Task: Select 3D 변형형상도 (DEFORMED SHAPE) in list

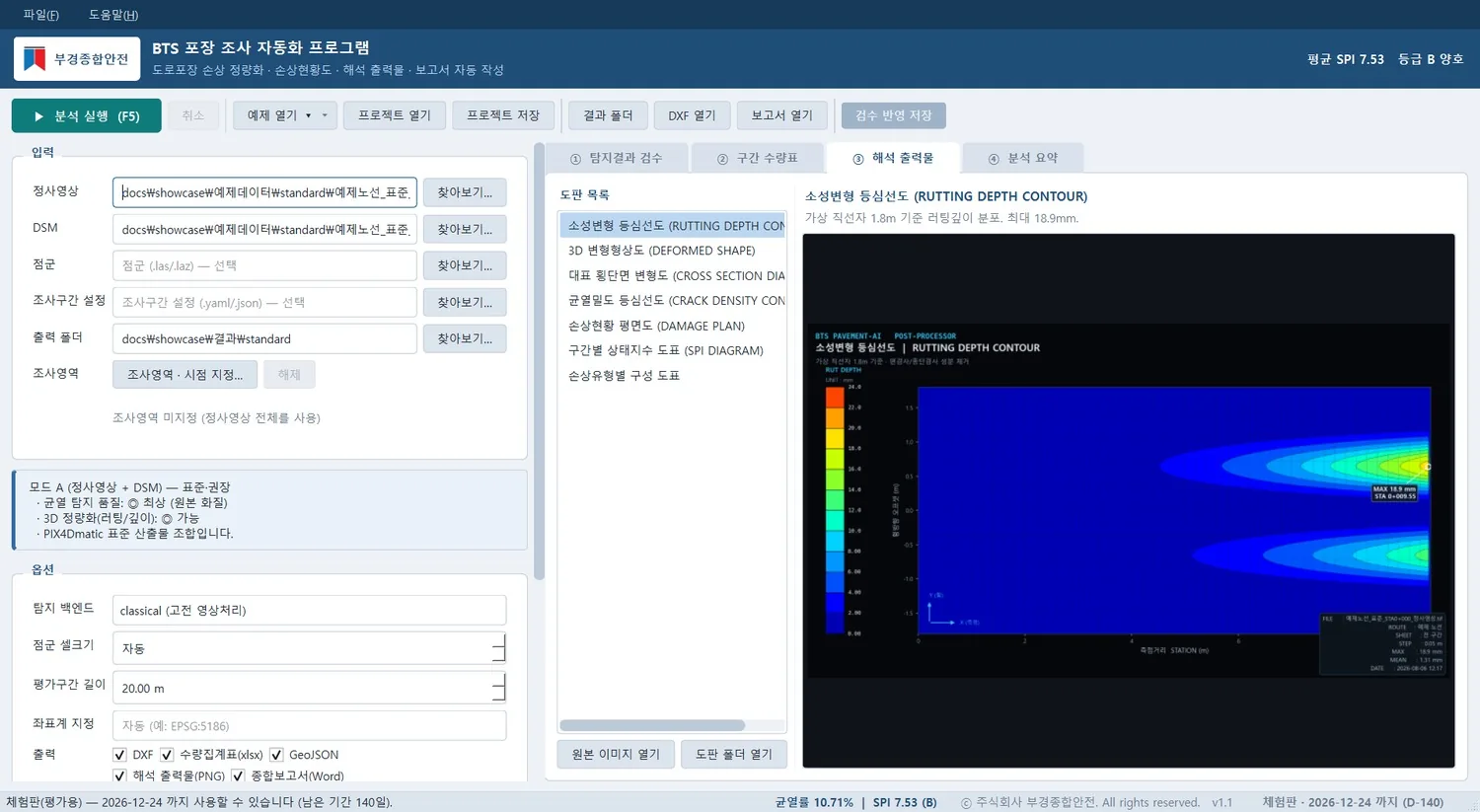Action: [672, 251]
